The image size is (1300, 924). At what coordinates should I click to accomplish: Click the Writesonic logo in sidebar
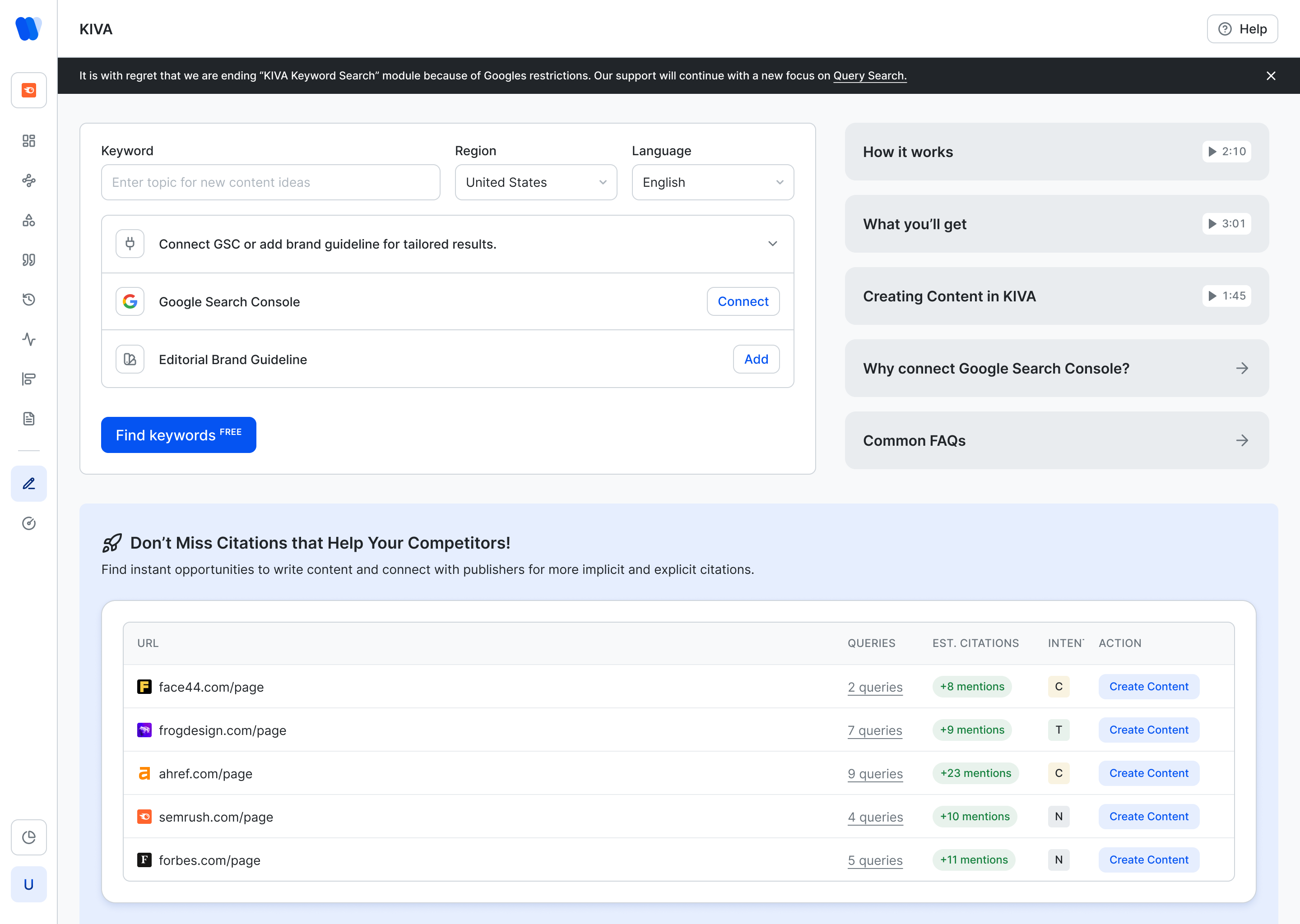(28, 28)
